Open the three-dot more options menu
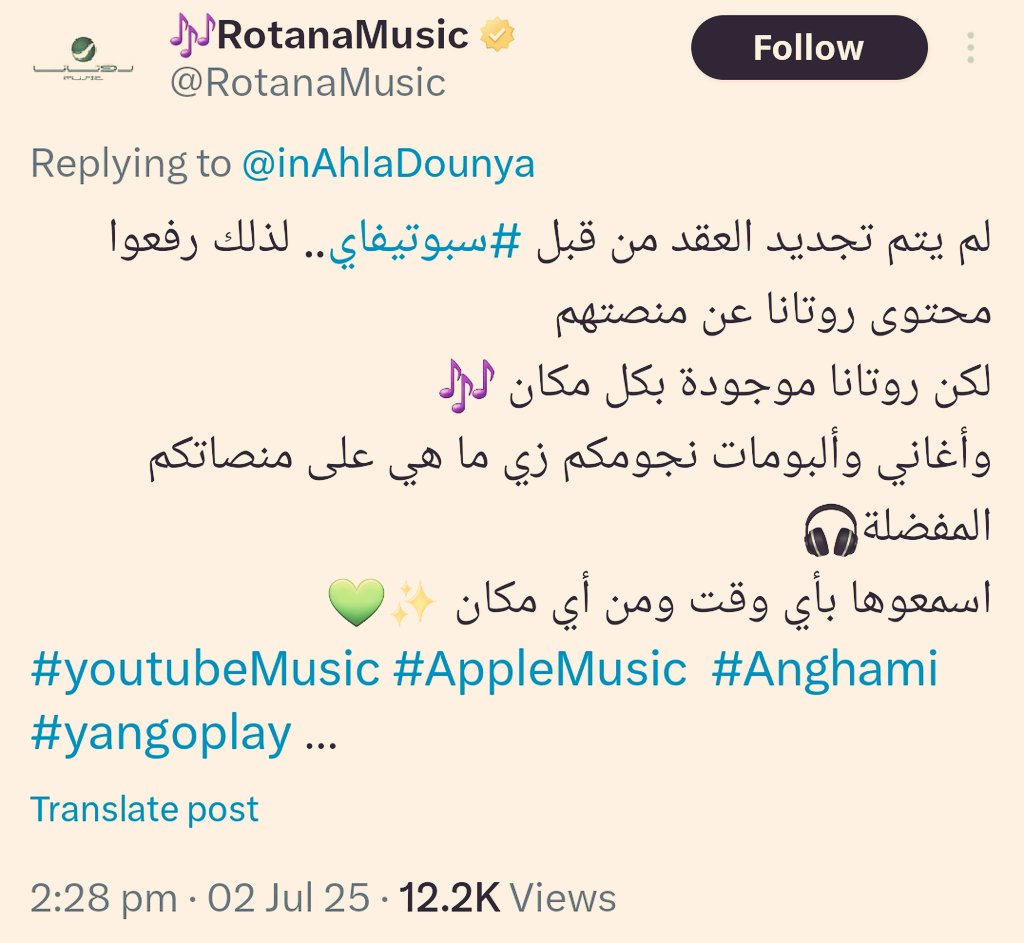 pyautogui.click(x=971, y=48)
